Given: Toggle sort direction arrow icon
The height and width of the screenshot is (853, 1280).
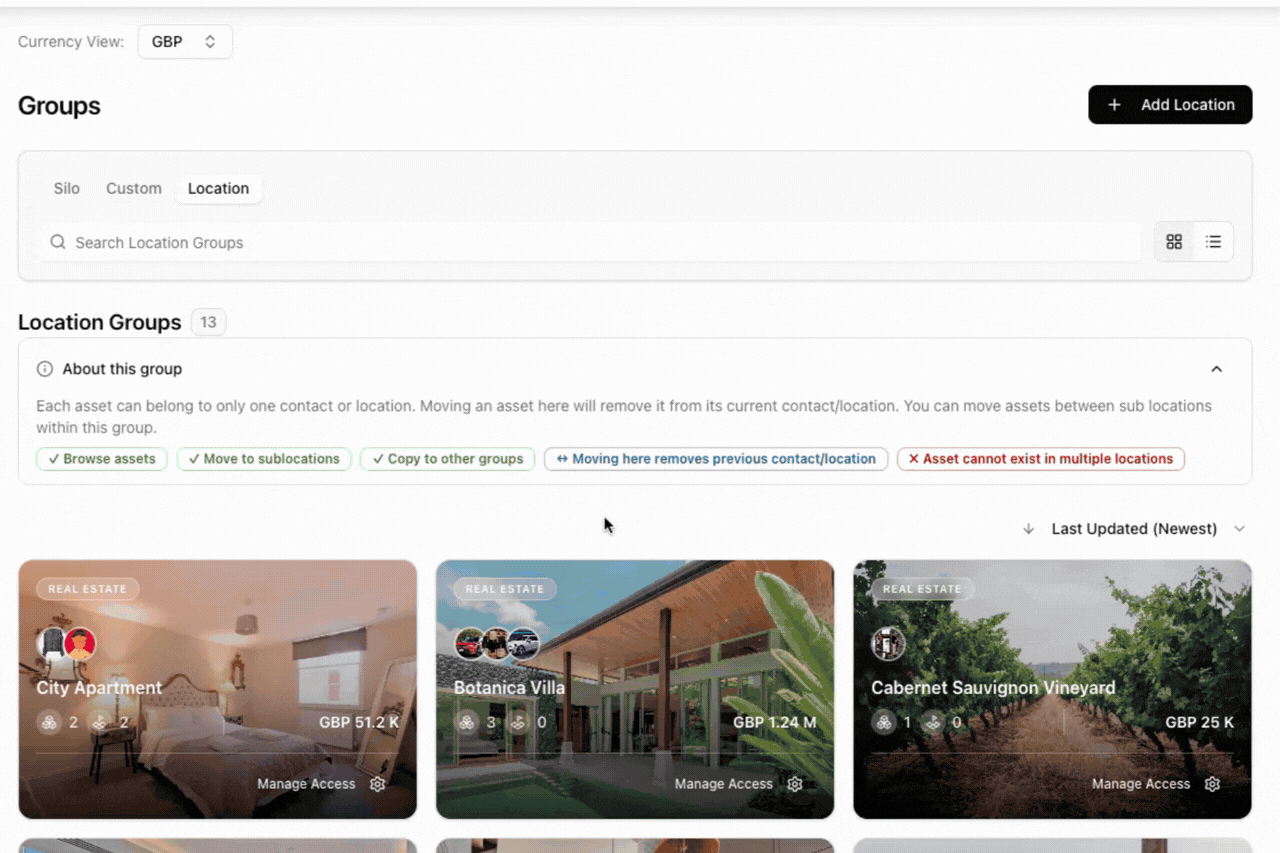Looking at the screenshot, I should click(1028, 529).
